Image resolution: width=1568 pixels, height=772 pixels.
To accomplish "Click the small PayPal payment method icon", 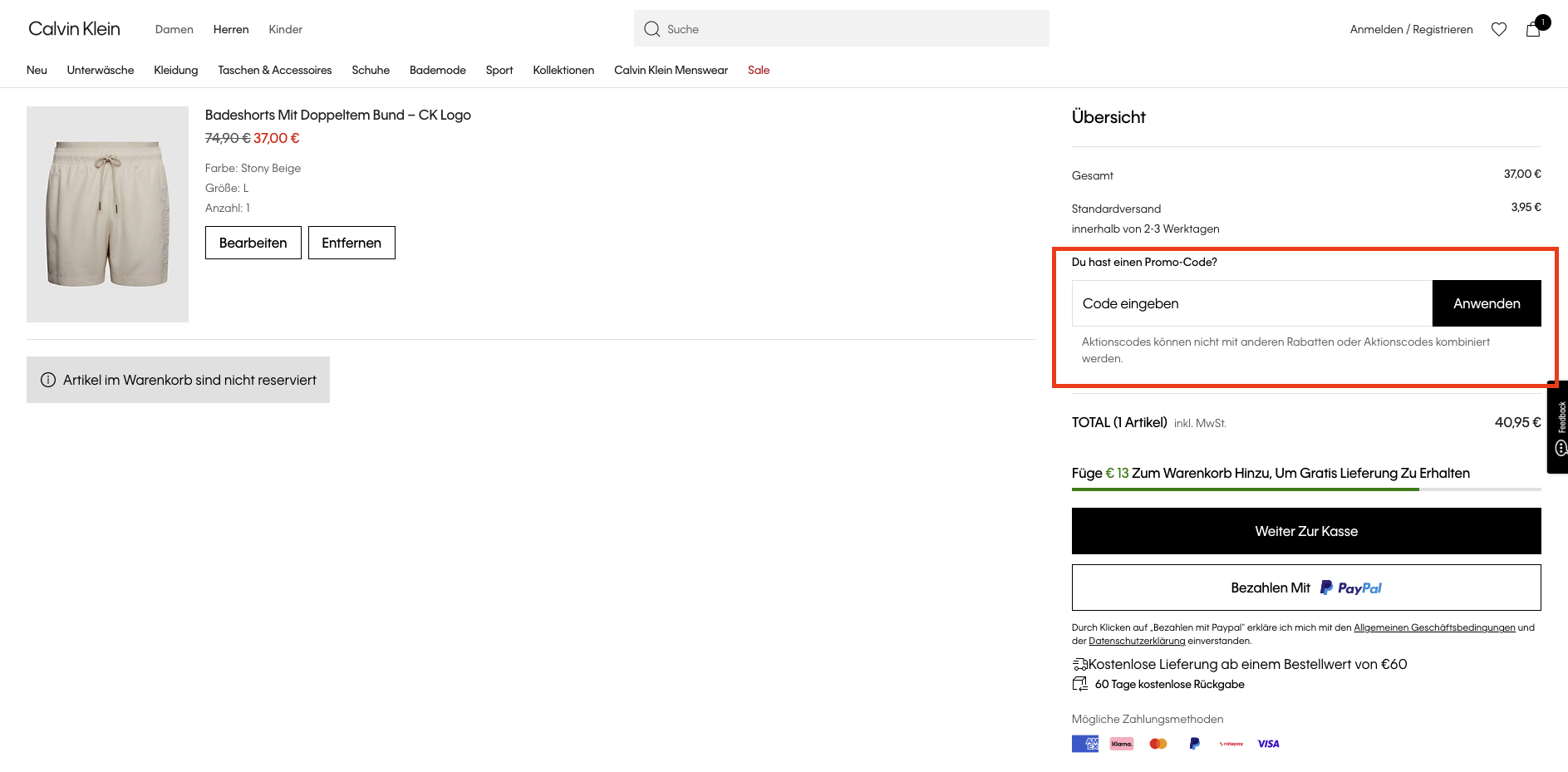I will pos(1194,744).
